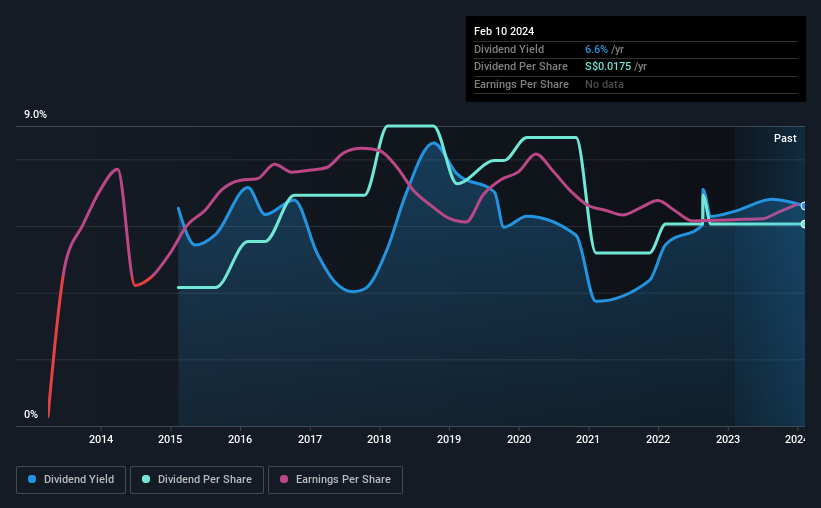Screen dimensions: 821x508
Task: Click the 9.0% y-axis label
Action: [x=36, y=115]
